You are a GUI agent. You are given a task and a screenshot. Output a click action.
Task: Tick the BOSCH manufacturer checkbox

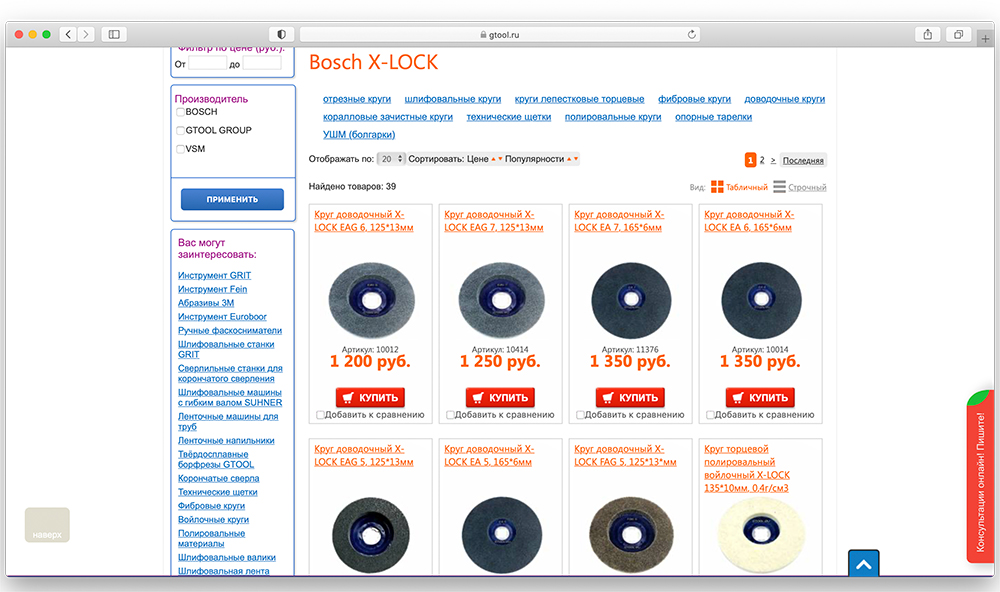point(180,112)
